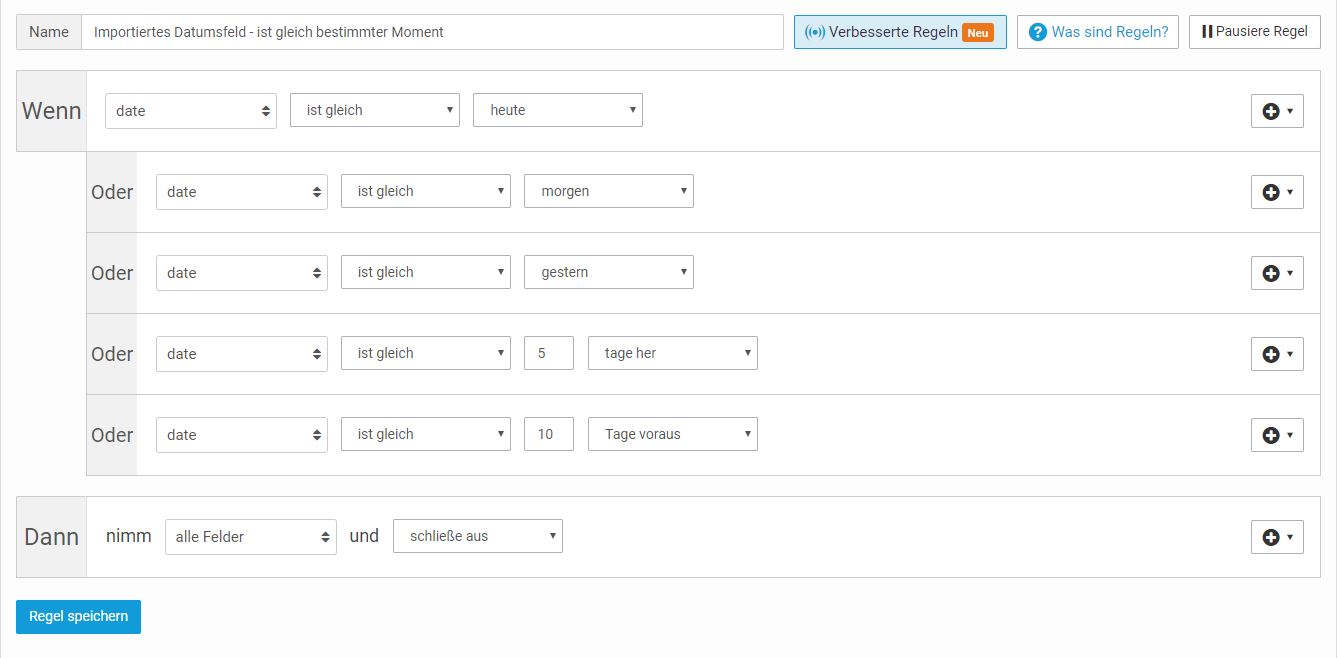Click the orange 'Neu' badge
The image size is (1337, 658).
click(978, 33)
